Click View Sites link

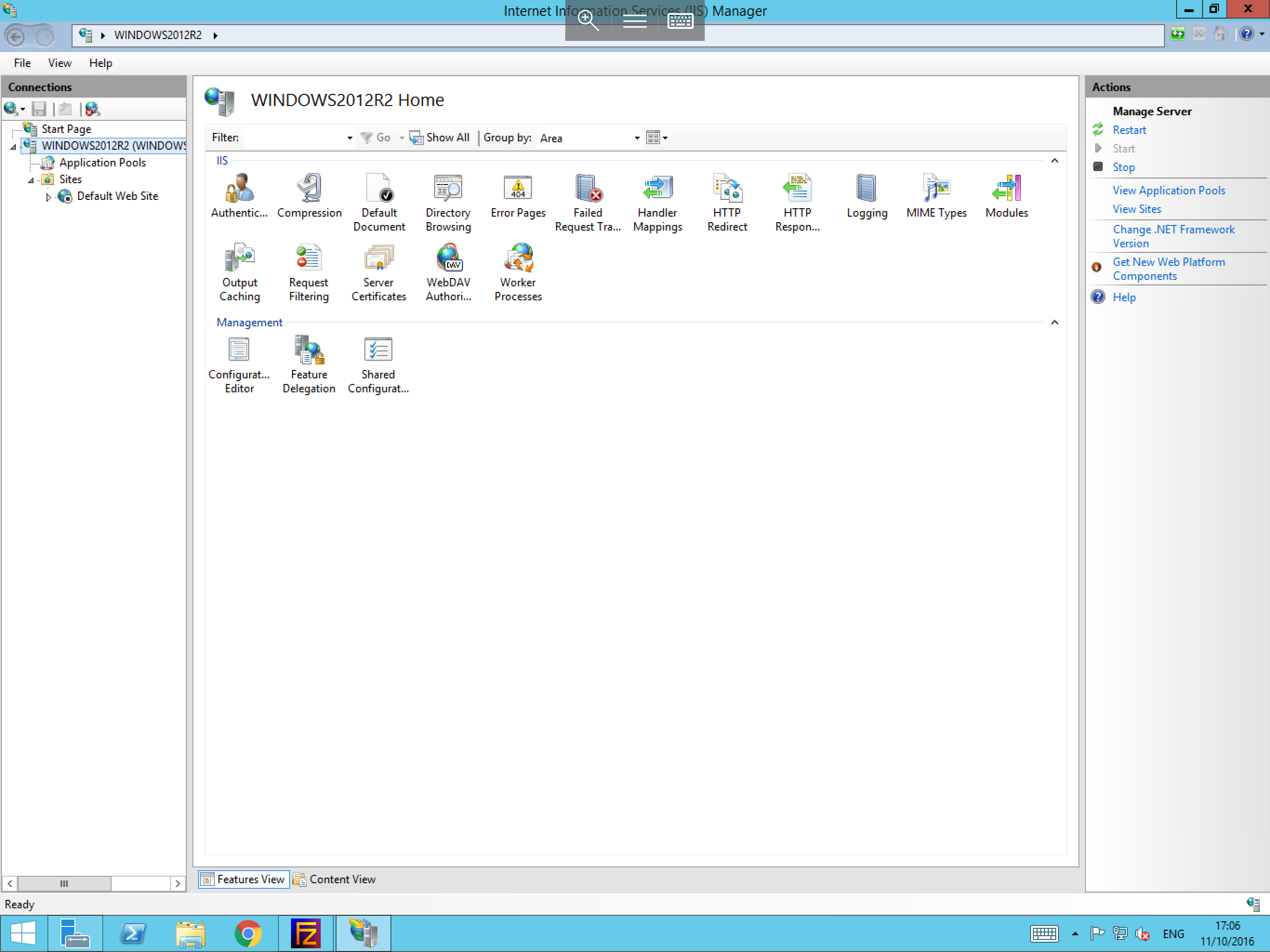point(1137,209)
